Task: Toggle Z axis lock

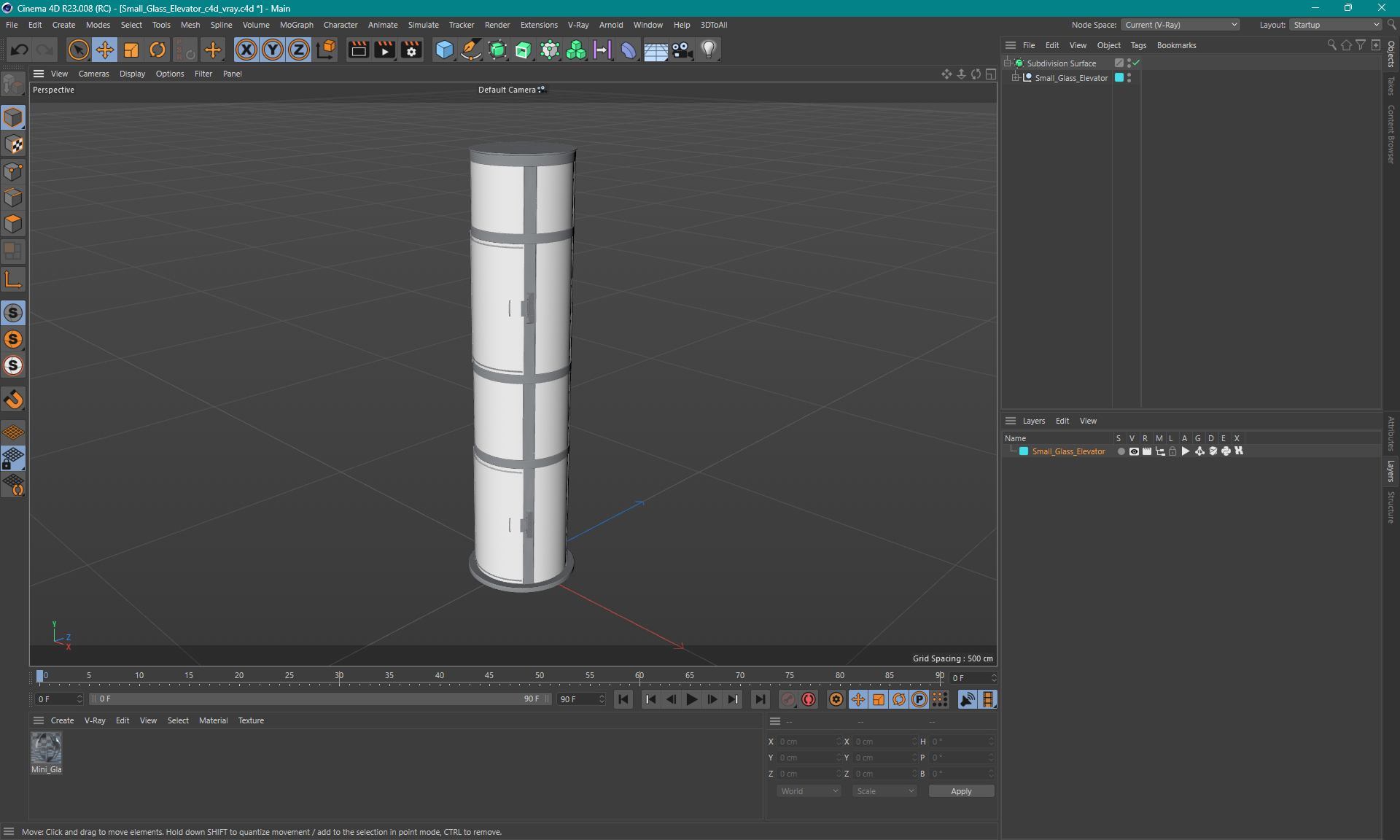Action: [x=299, y=50]
